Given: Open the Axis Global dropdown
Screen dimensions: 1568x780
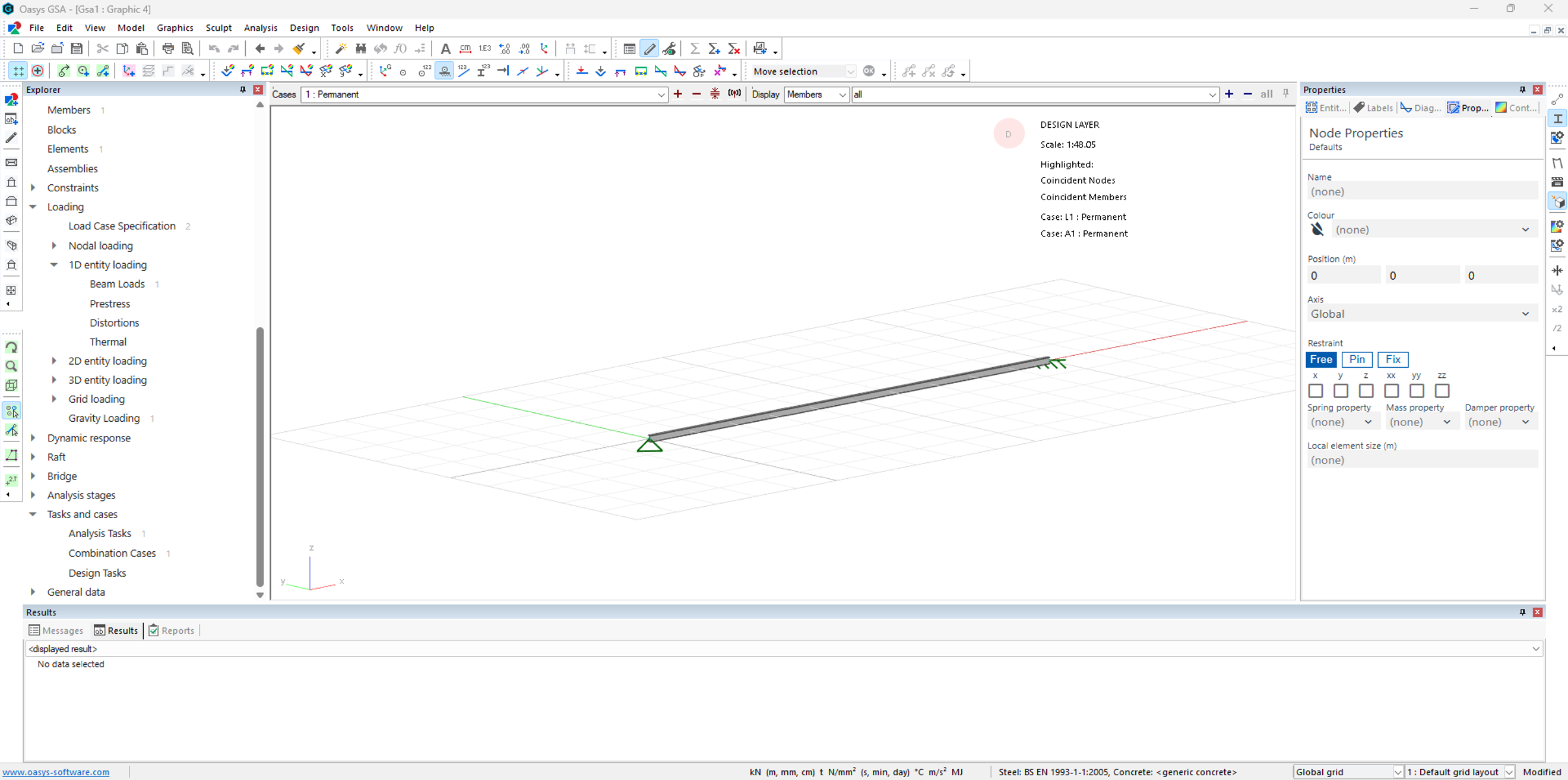Looking at the screenshot, I should pos(1421,314).
